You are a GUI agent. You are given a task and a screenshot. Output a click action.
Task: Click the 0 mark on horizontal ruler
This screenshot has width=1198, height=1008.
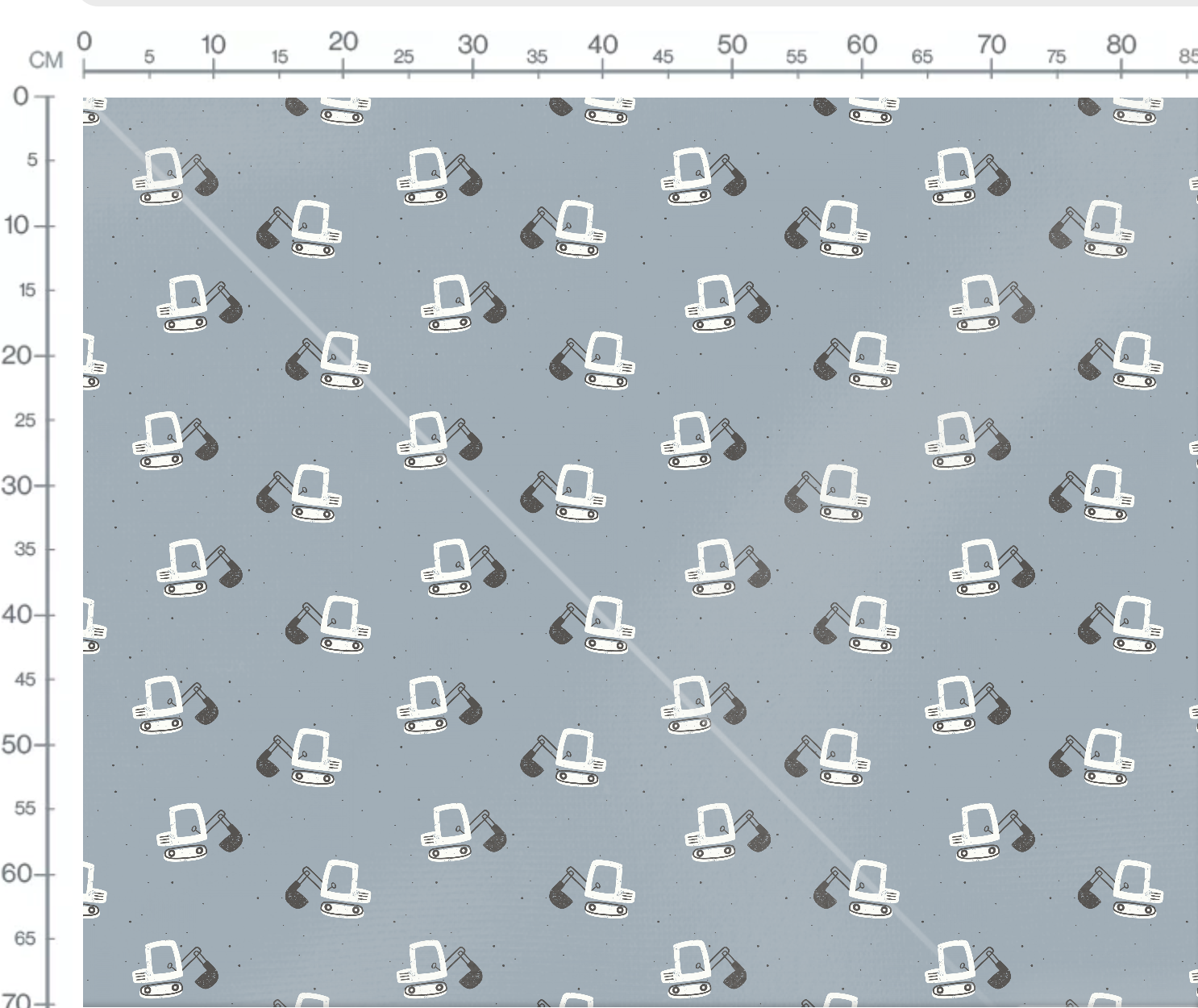coord(84,41)
